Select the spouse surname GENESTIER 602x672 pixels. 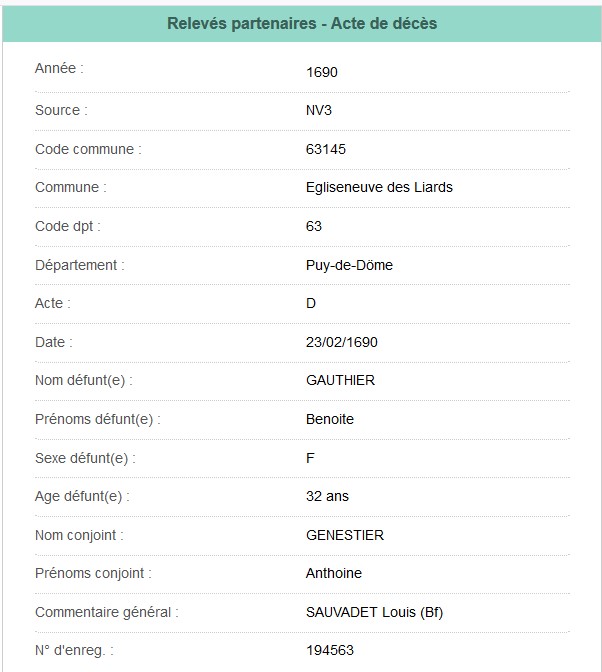[345, 535]
